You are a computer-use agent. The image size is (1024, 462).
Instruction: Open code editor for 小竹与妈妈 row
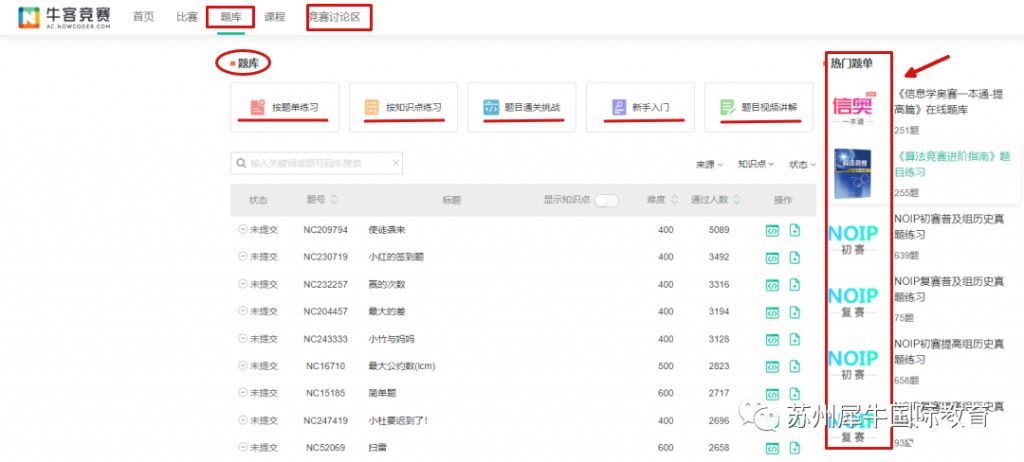772,339
